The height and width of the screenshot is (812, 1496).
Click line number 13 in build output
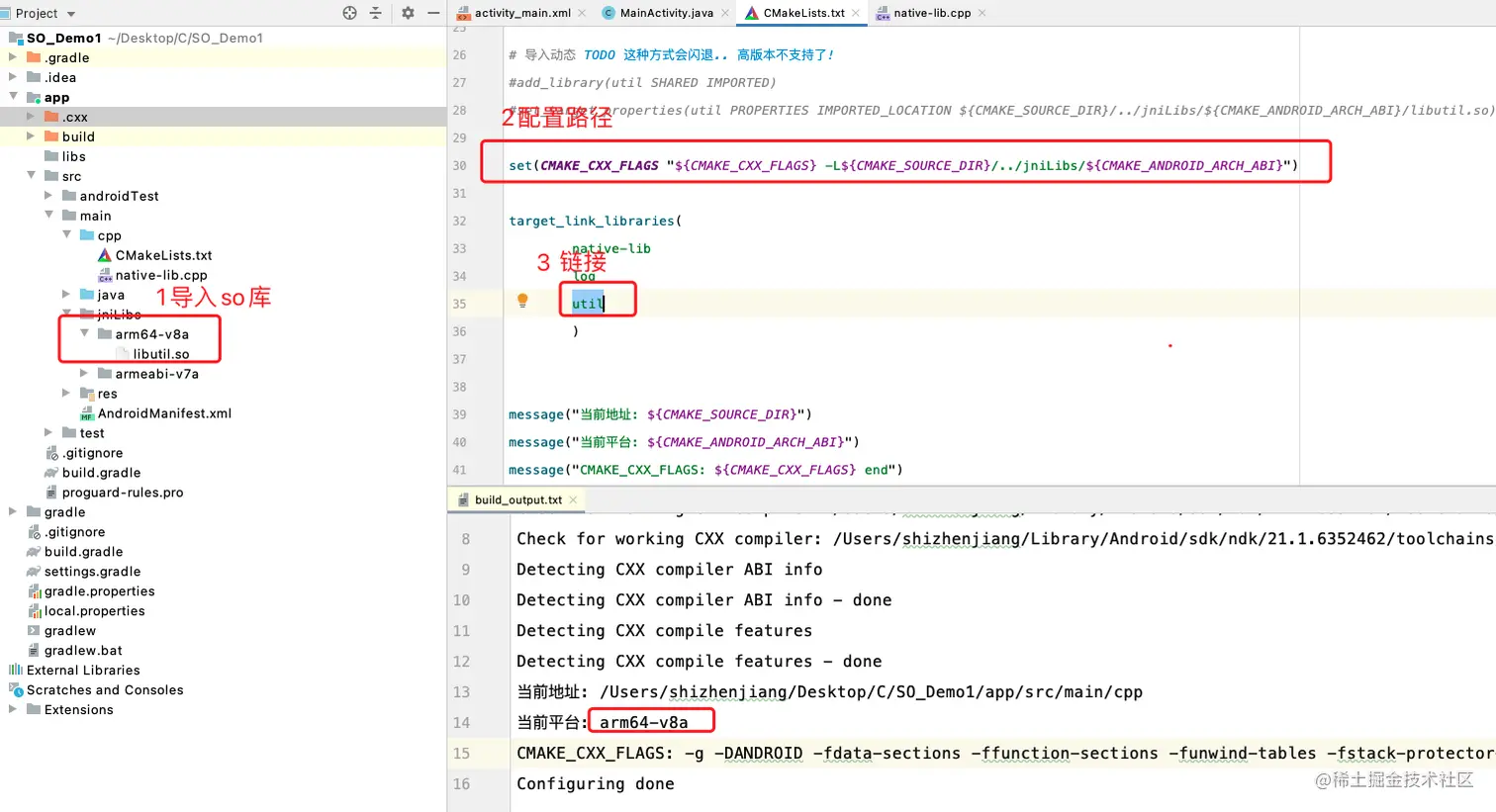[x=461, y=691]
